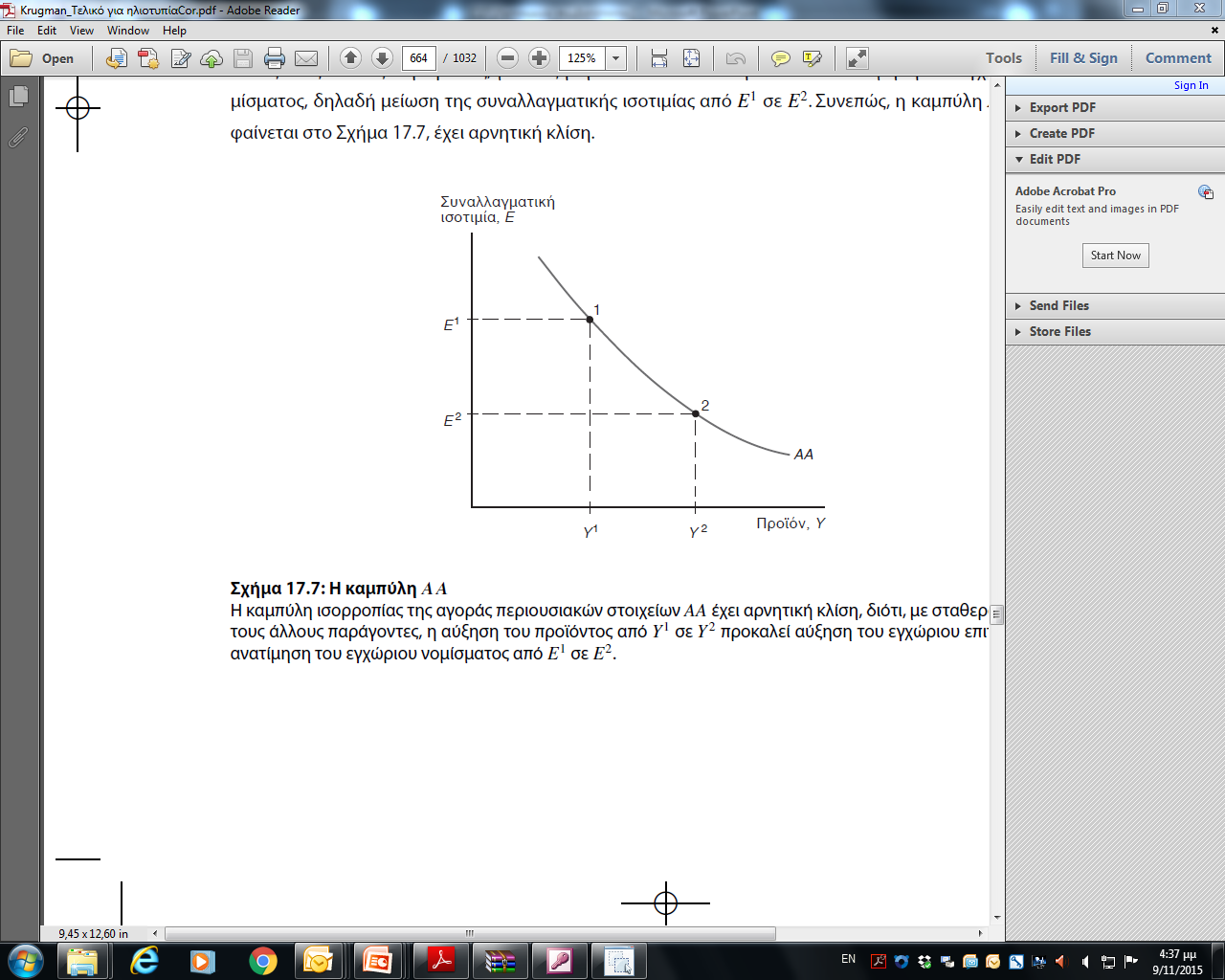This screenshot has width=1225, height=980.
Task: Collapse the Edit PDF section
Action: pos(1115,159)
